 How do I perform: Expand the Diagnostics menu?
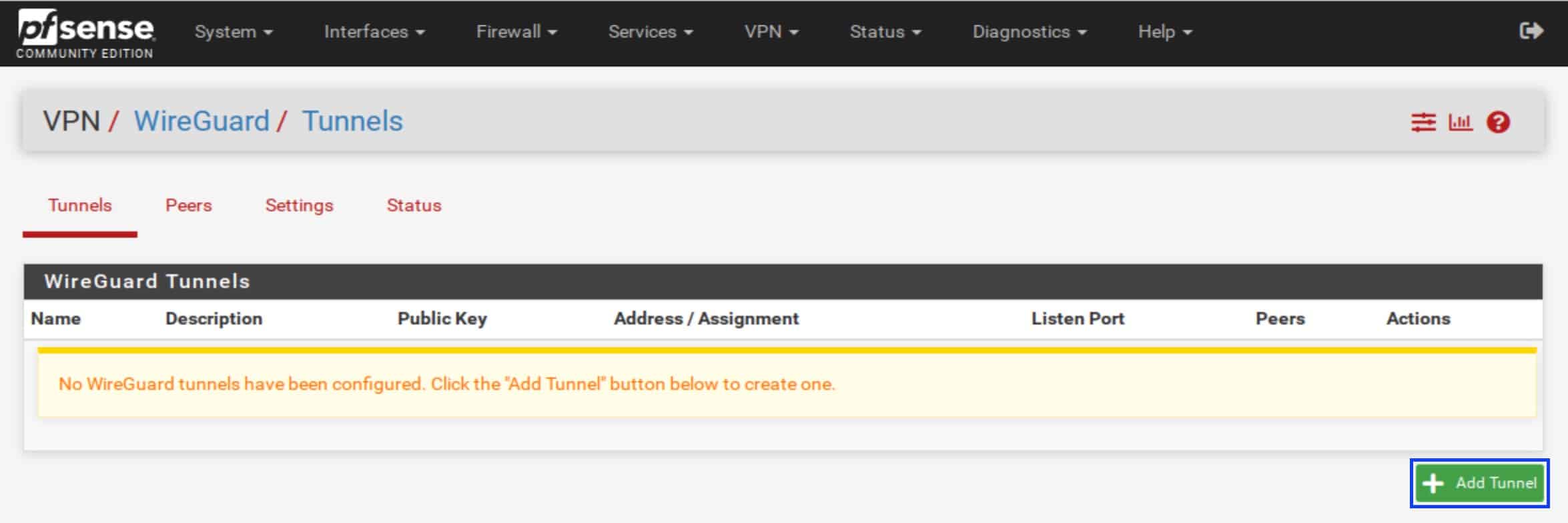tap(1030, 31)
